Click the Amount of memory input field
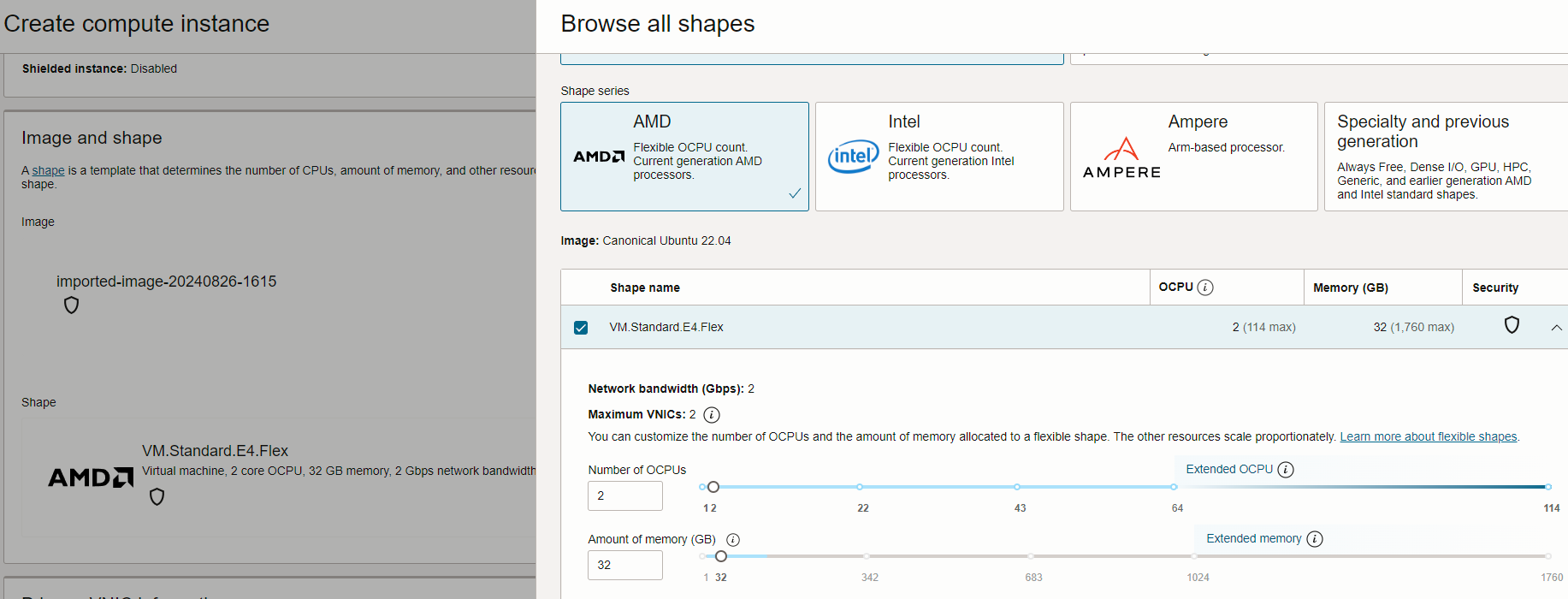 [x=625, y=566]
